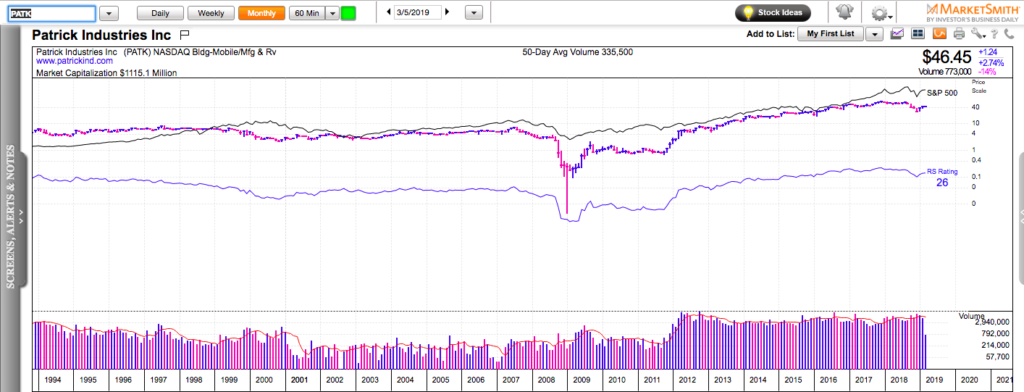The image size is (1024, 392).
Task: Select the Monthly chart period
Action: click(x=261, y=13)
